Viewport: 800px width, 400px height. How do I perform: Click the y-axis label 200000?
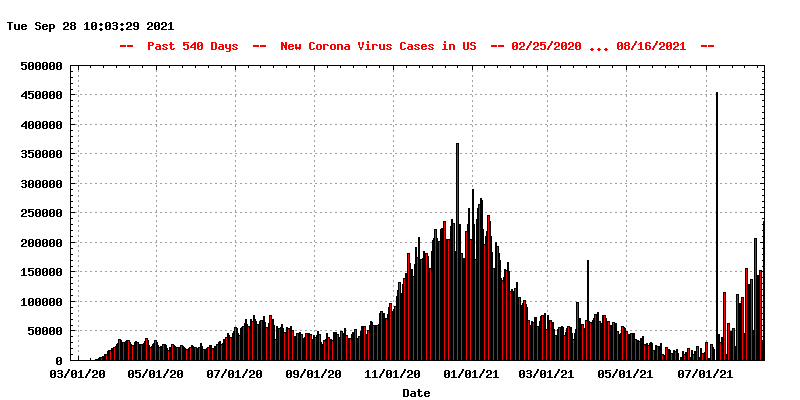pos(41,243)
